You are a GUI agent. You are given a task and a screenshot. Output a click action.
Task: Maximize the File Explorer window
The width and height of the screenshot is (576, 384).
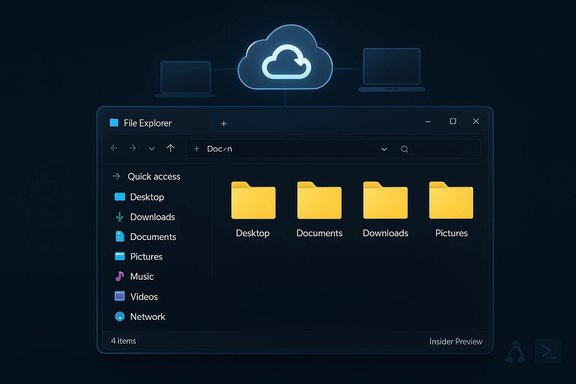[x=453, y=121]
